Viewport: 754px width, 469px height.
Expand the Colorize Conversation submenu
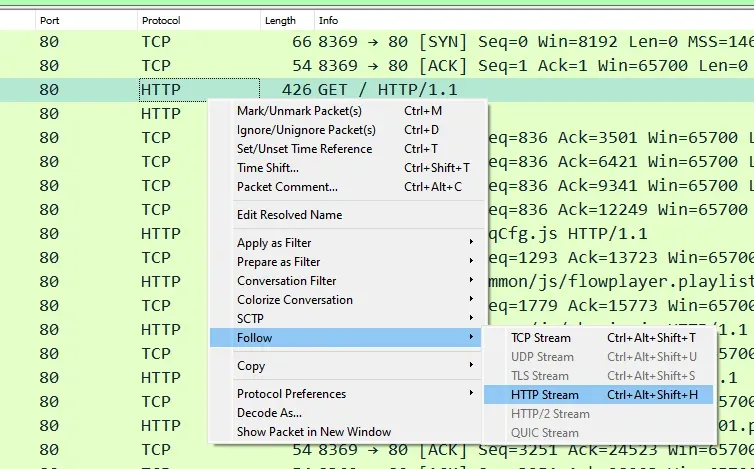349,300
